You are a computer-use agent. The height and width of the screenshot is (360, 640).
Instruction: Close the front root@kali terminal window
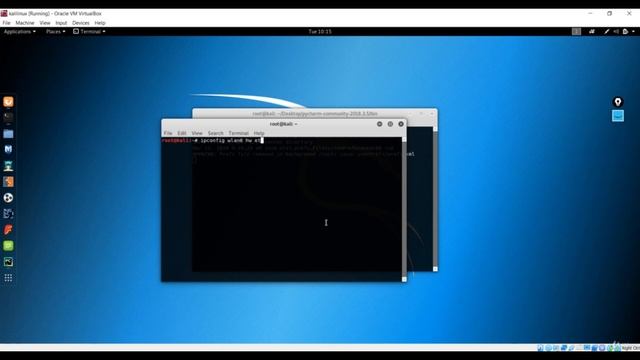pos(401,124)
